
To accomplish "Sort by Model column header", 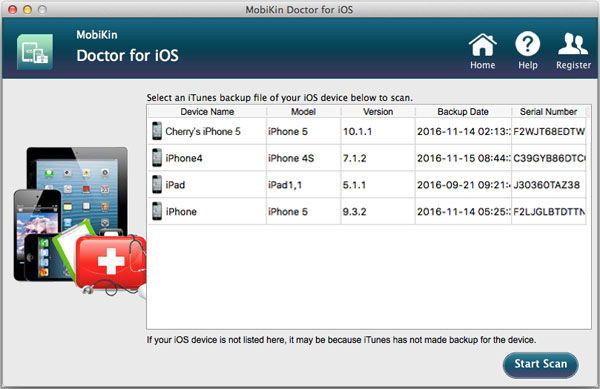I will coord(303,112).
